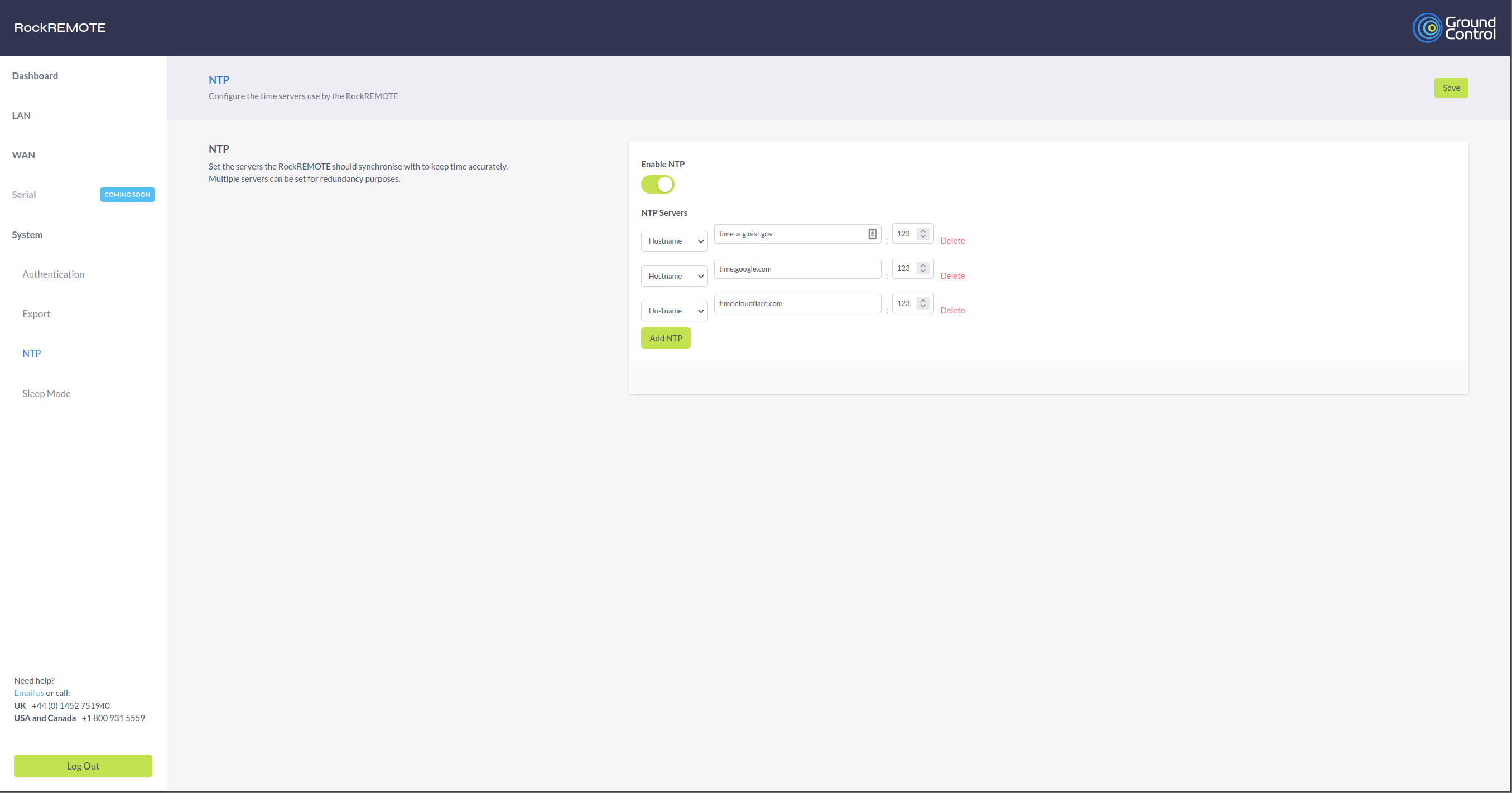The height and width of the screenshot is (793, 1512).
Task: Expand the System menu section
Action: coord(27,235)
